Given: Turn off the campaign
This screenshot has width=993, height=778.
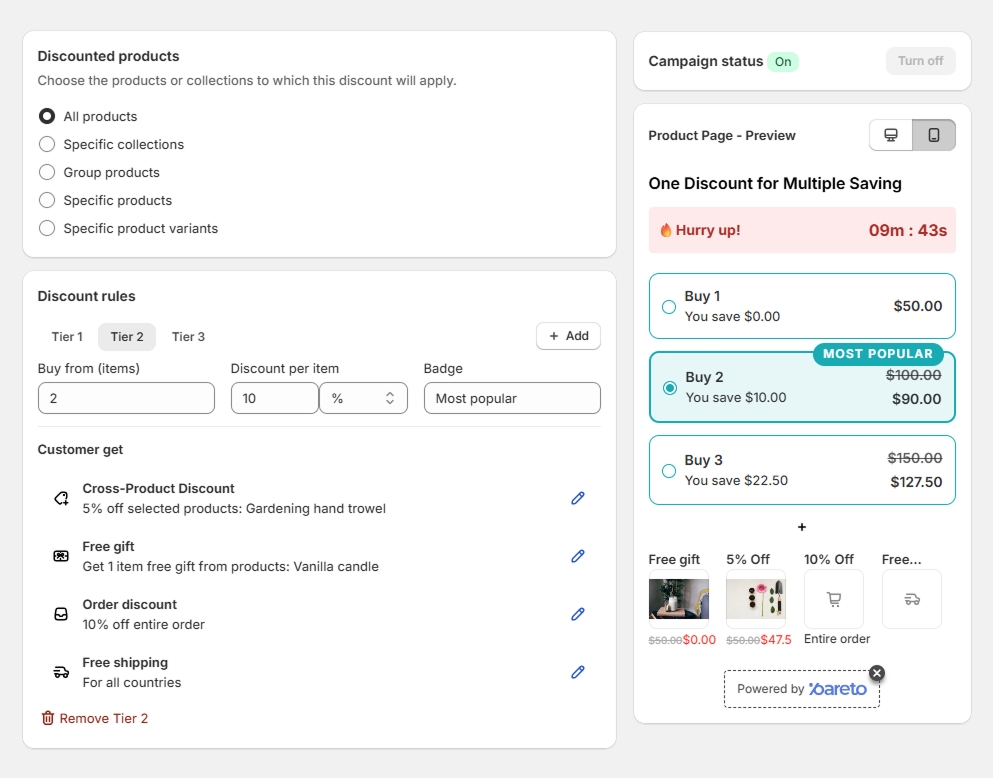Looking at the screenshot, I should (920, 61).
